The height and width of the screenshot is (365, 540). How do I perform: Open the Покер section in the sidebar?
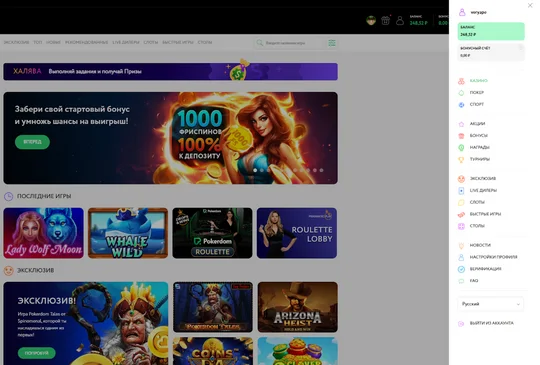(x=477, y=93)
